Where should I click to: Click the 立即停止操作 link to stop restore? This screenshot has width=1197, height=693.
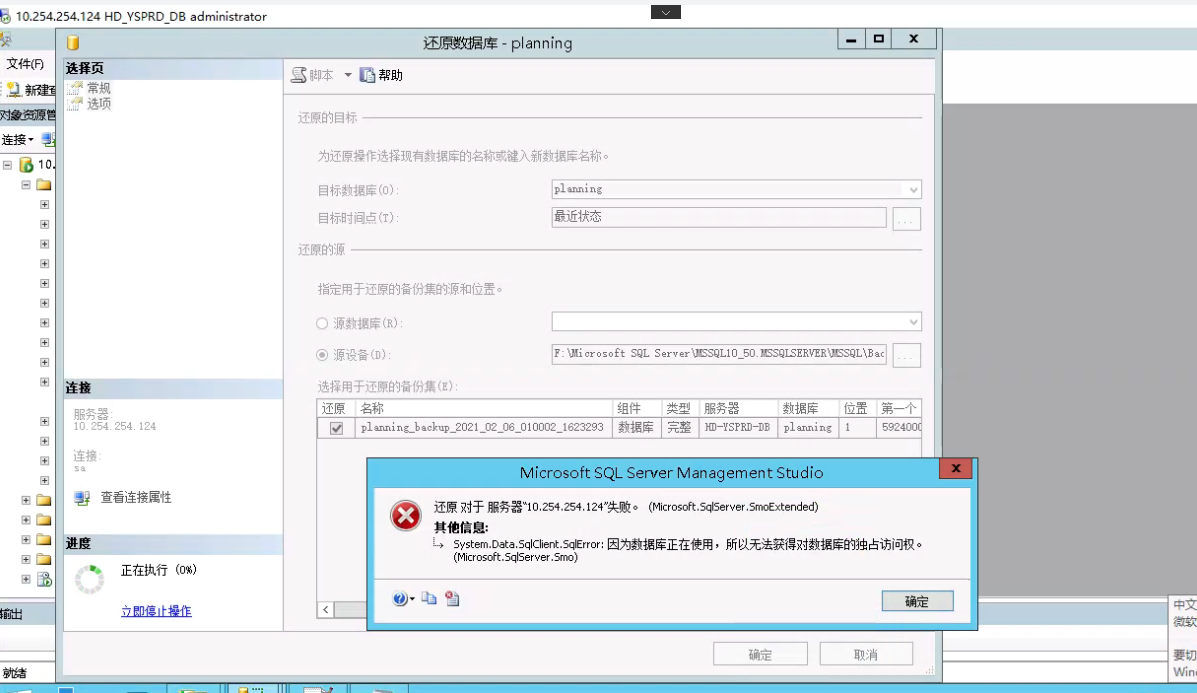coord(156,610)
